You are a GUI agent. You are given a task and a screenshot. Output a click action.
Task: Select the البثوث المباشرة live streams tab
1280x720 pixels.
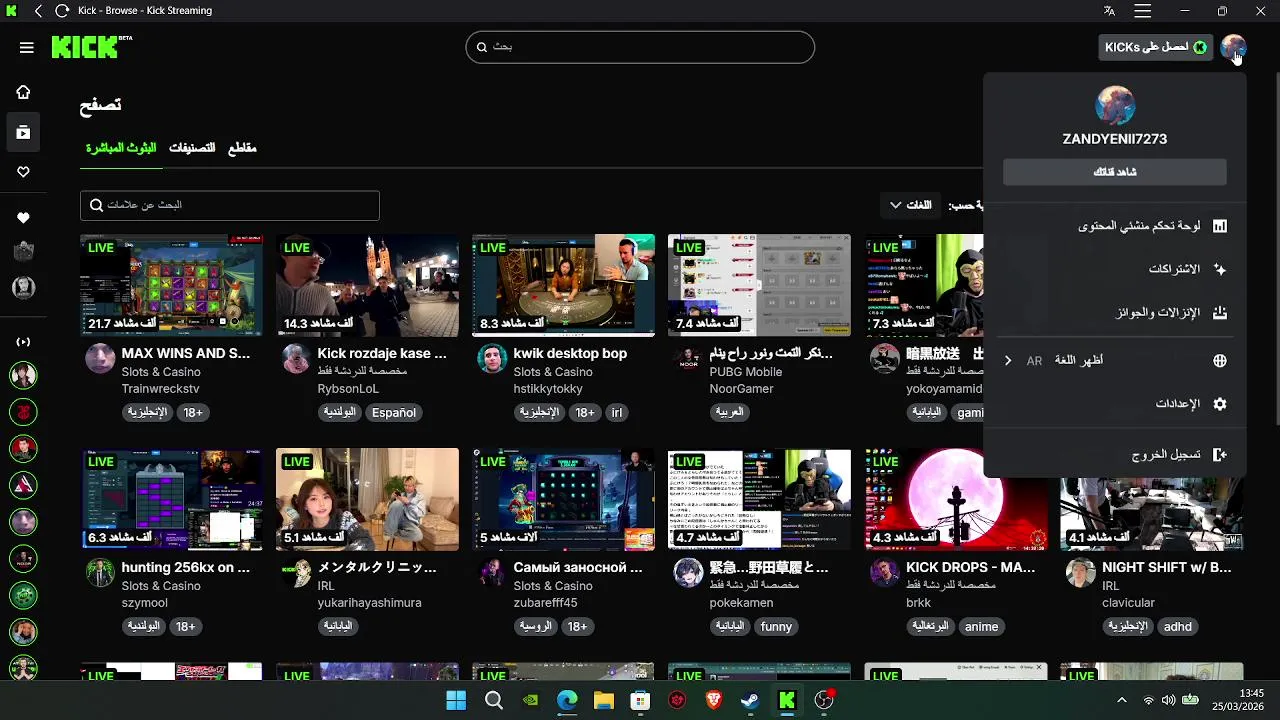point(121,148)
